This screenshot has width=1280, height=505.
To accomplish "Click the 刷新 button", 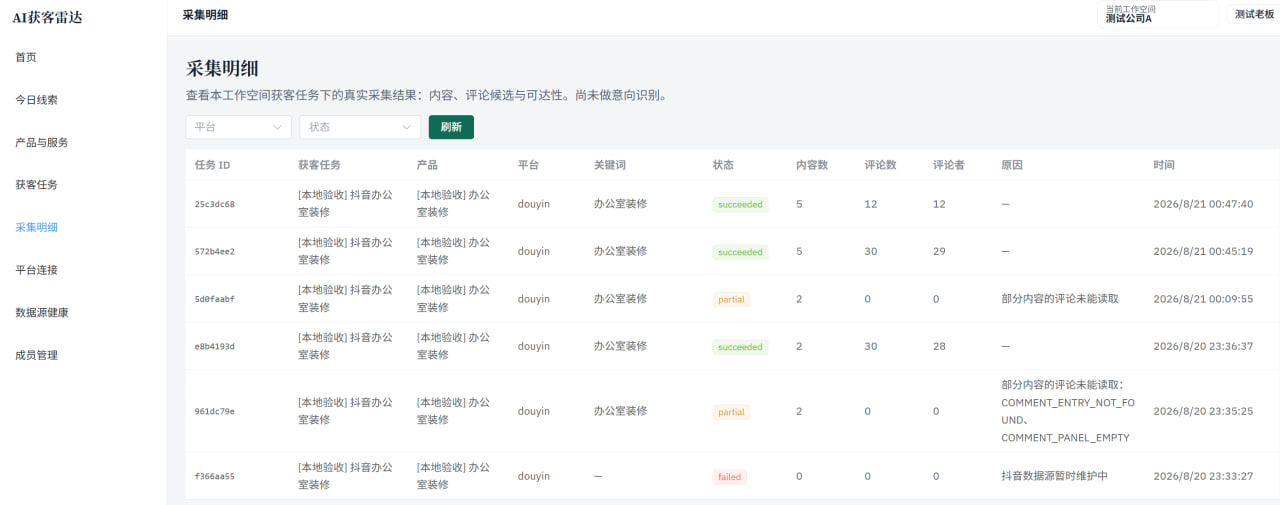I will click(451, 127).
